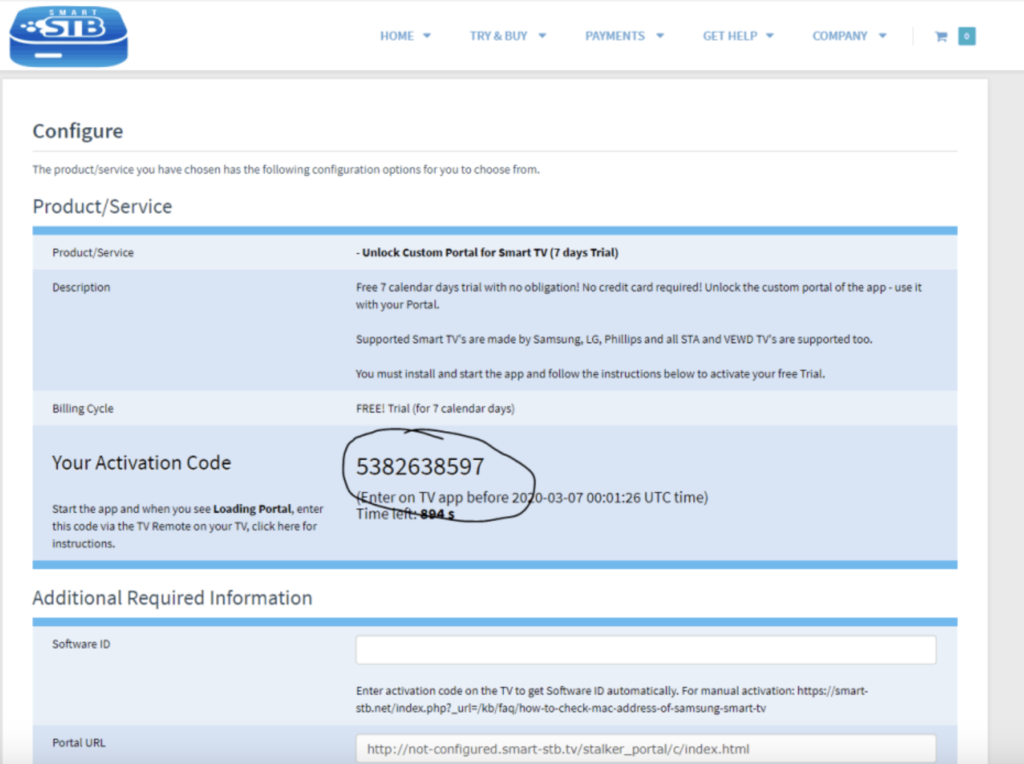This screenshot has width=1024, height=764.
Task: Open the PAYMENTS menu
Action: (x=615, y=36)
